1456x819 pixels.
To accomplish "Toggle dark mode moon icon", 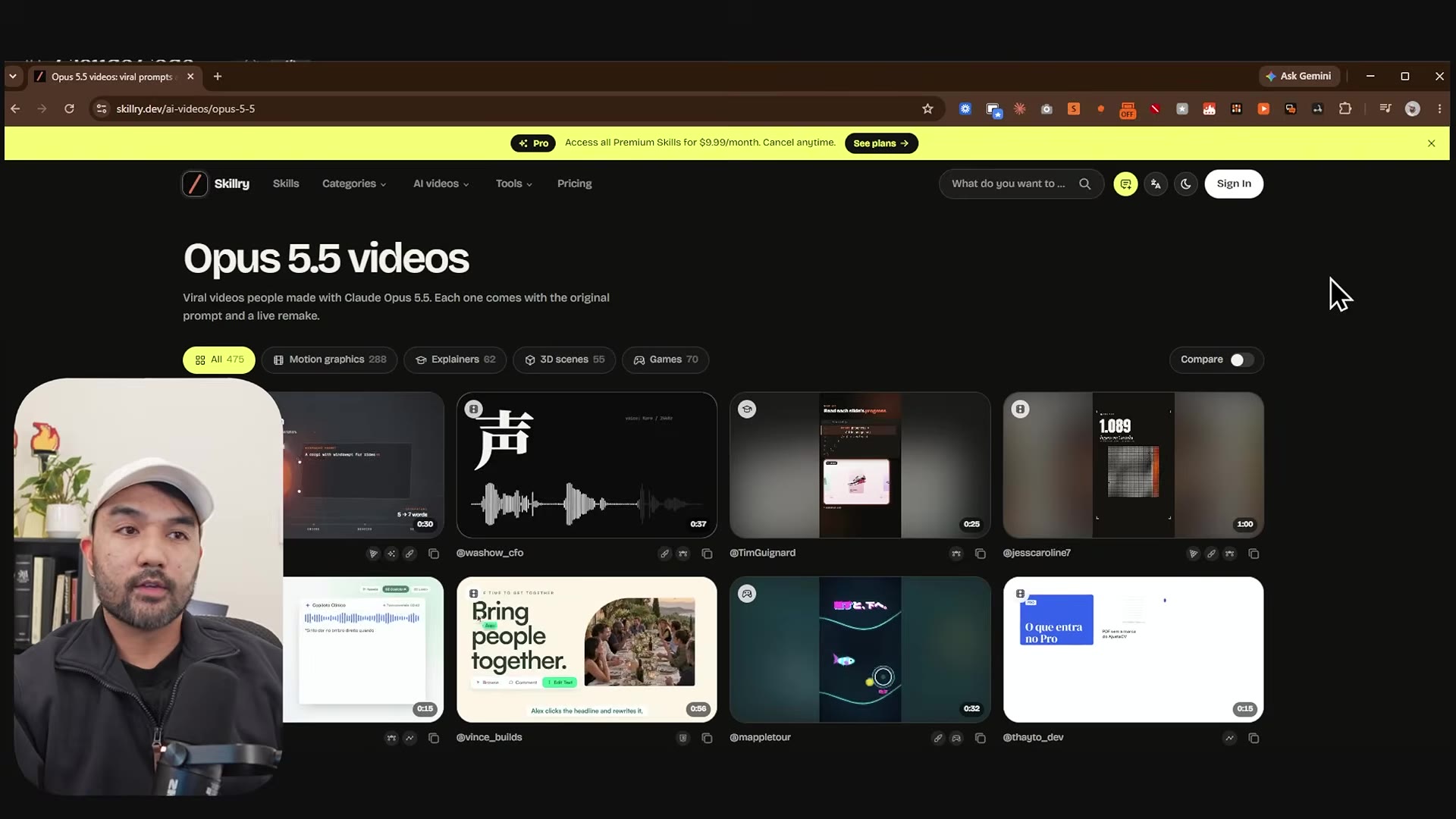I will pos(1186,184).
